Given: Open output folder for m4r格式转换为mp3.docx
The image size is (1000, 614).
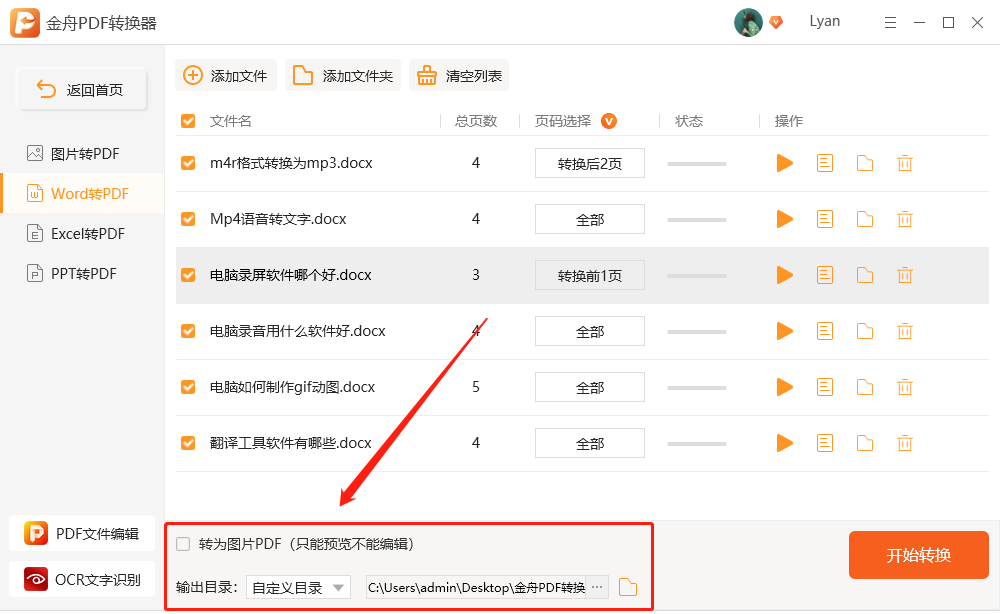Looking at the screenshot, I should tap(865, 163).
